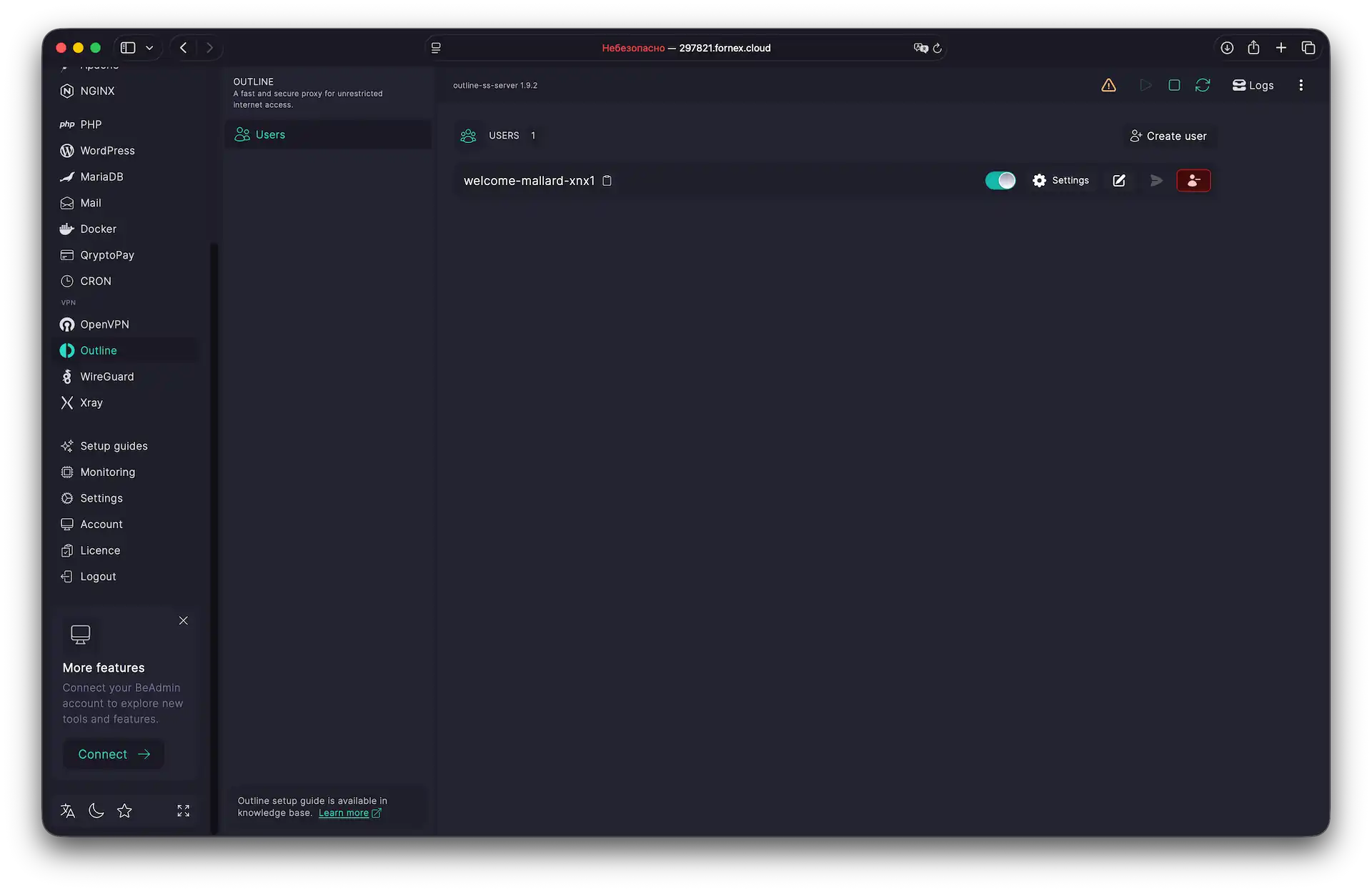Open the three-dot server options menu
The height and width of the screenshot is (892, 1372).
[1301, 85]
